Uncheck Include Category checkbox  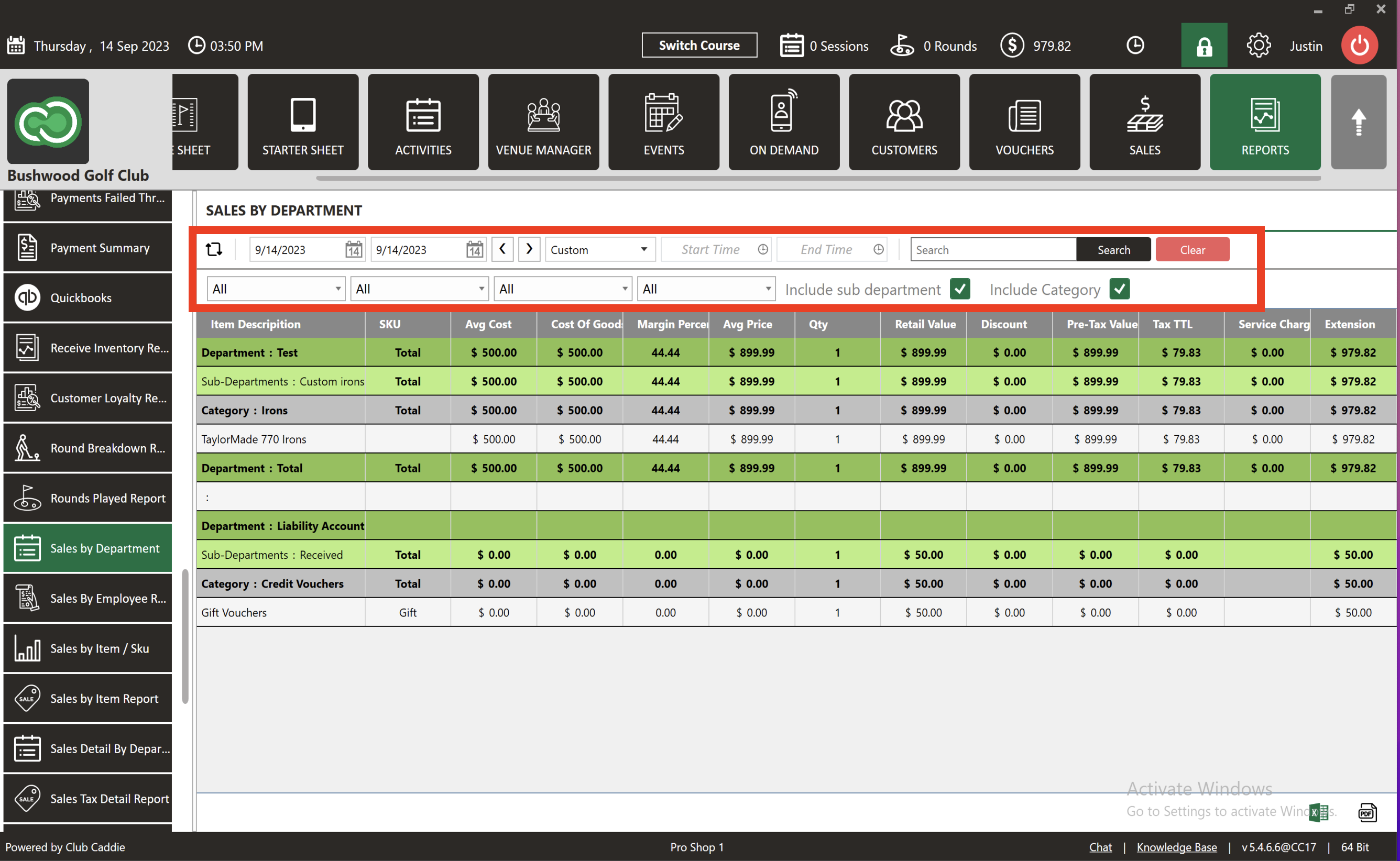pyautogui.click(x=1119, y=289)
